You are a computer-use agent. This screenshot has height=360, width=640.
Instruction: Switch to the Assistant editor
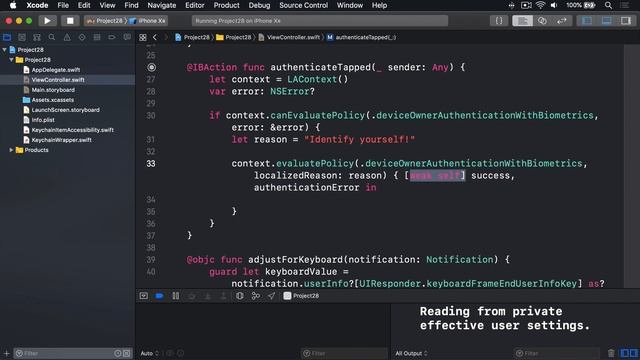542,20
